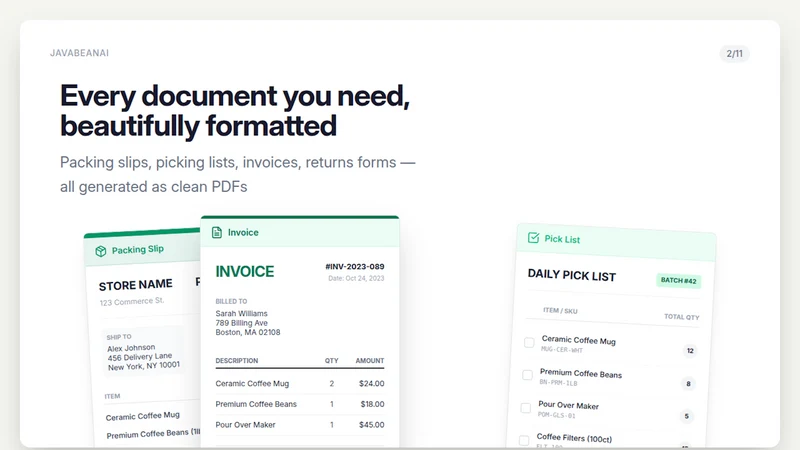Click Ceramic Coffee Mug on packing slip
The image size is (800, 450).
tap(143, 416)
